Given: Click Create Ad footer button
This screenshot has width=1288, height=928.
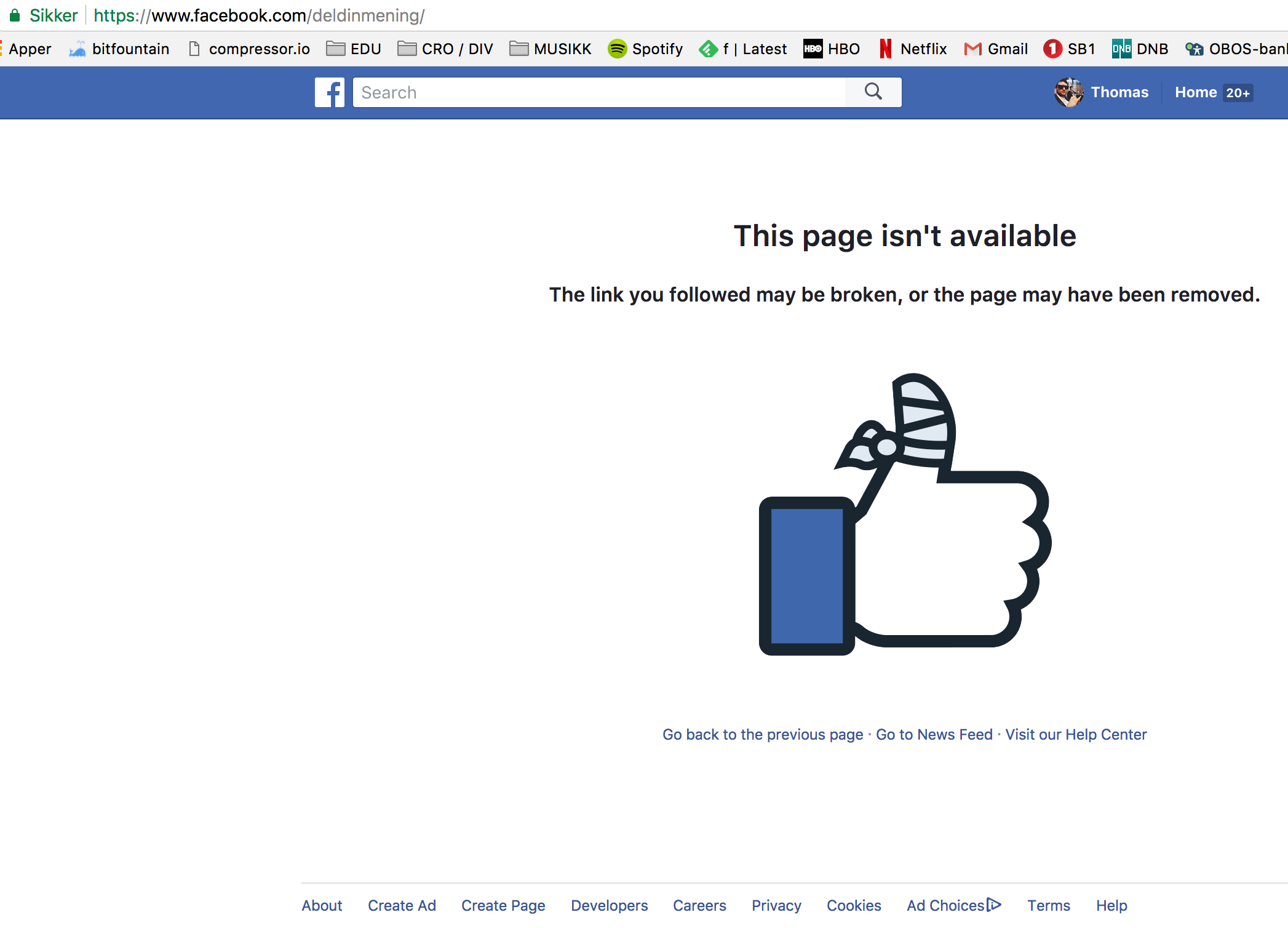Looking at the screenshot, I should pyautogui.click(x=402, y=906).
